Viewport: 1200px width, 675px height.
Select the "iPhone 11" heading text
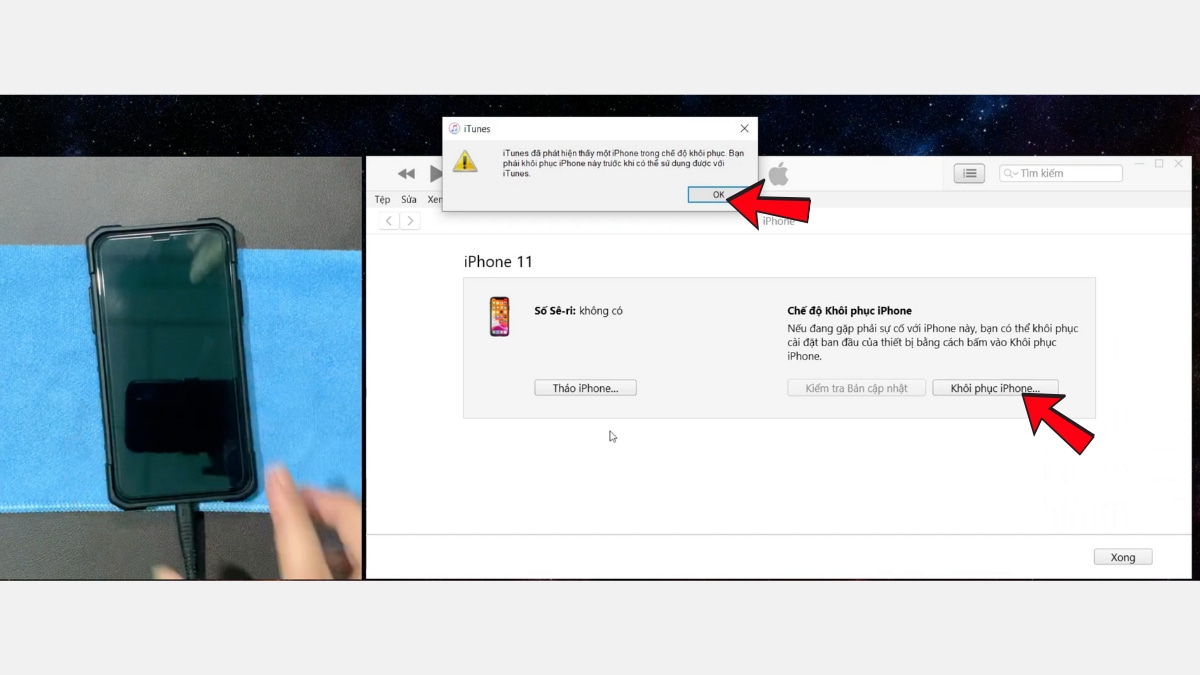(498, 262)
